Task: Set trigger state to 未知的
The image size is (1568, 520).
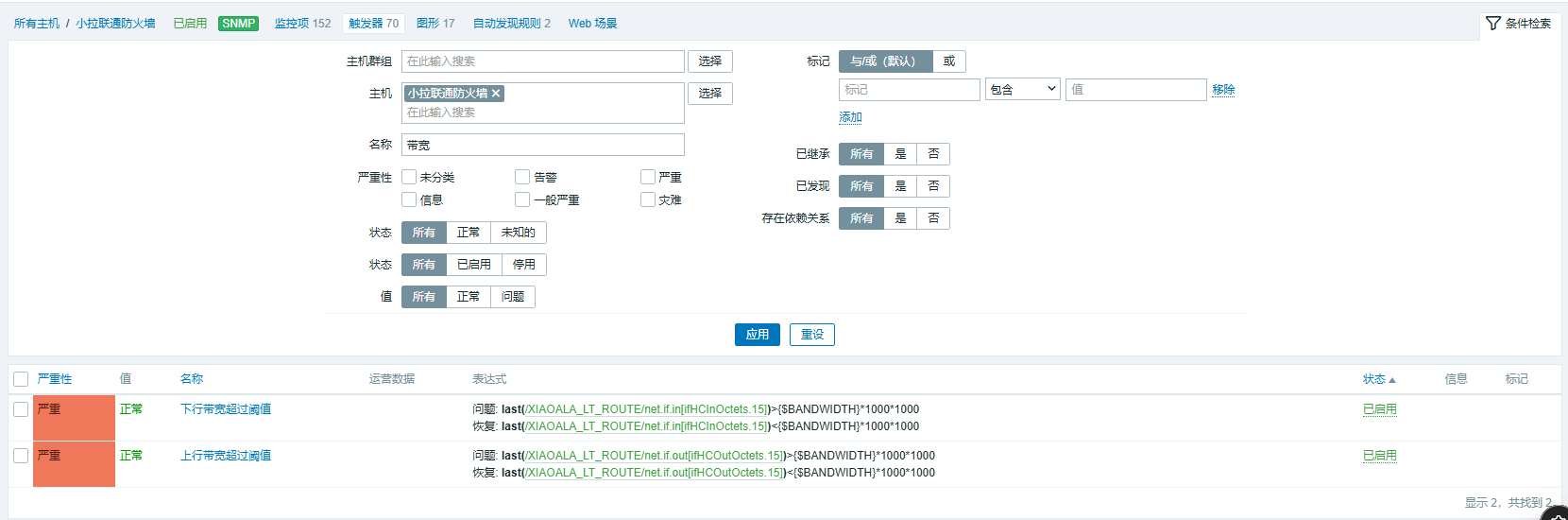Action: coord(519,233)
